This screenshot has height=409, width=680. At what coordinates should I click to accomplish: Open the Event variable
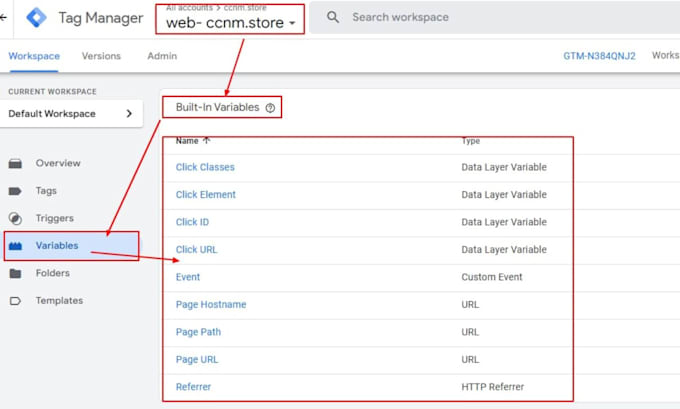[188, 277]
